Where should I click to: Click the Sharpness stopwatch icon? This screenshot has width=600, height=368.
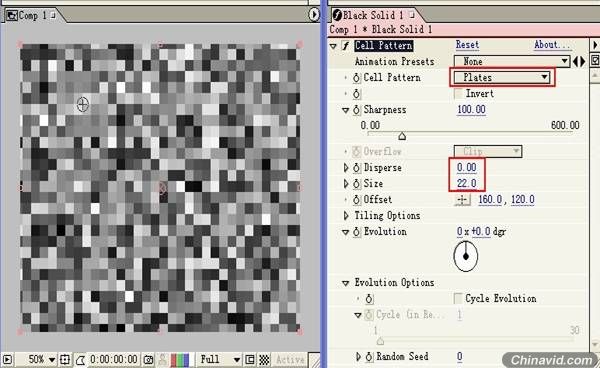(x=356, y=110)
